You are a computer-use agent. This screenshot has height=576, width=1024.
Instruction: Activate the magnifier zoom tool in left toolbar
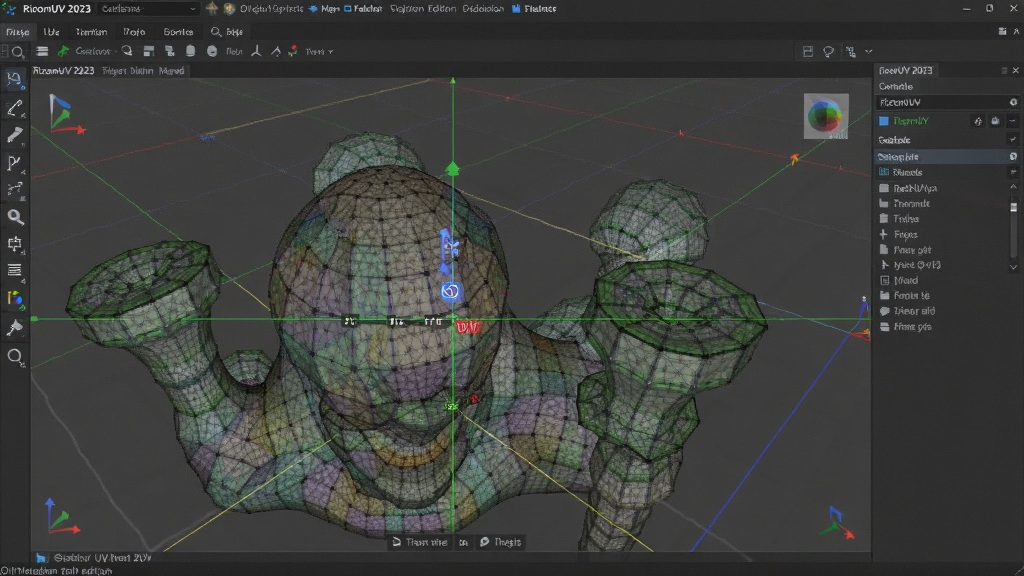click(x=14, y=217)
